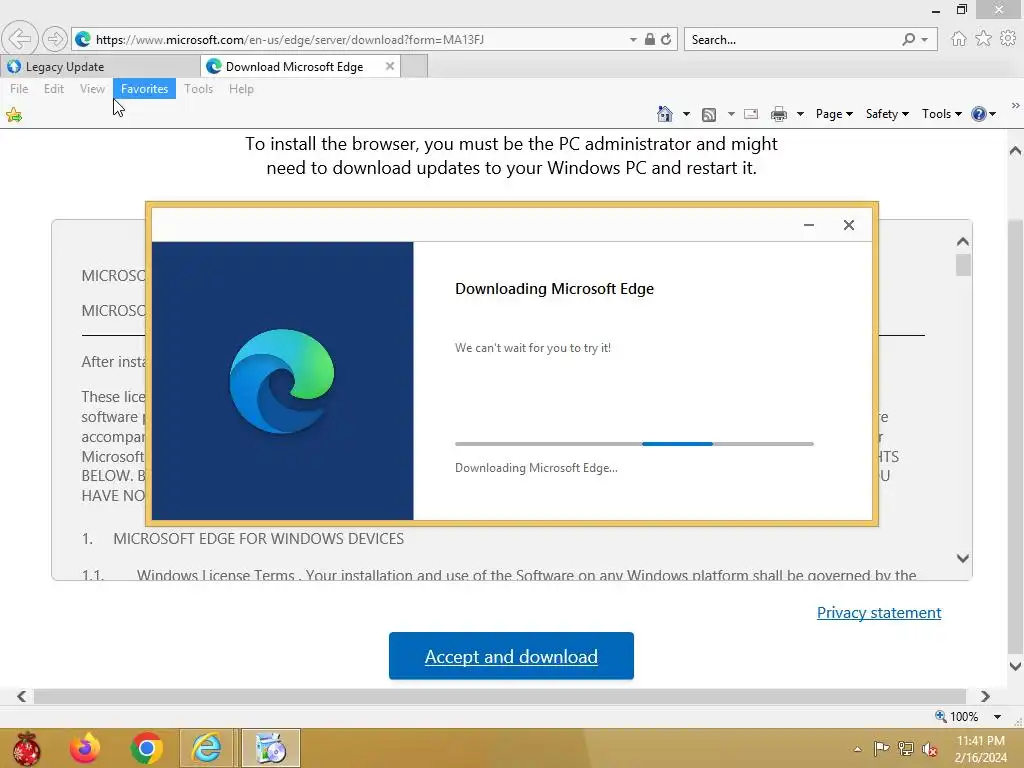Open the View menu
1024x768 pixels.
pyautogui.click(x=92, y=89)
